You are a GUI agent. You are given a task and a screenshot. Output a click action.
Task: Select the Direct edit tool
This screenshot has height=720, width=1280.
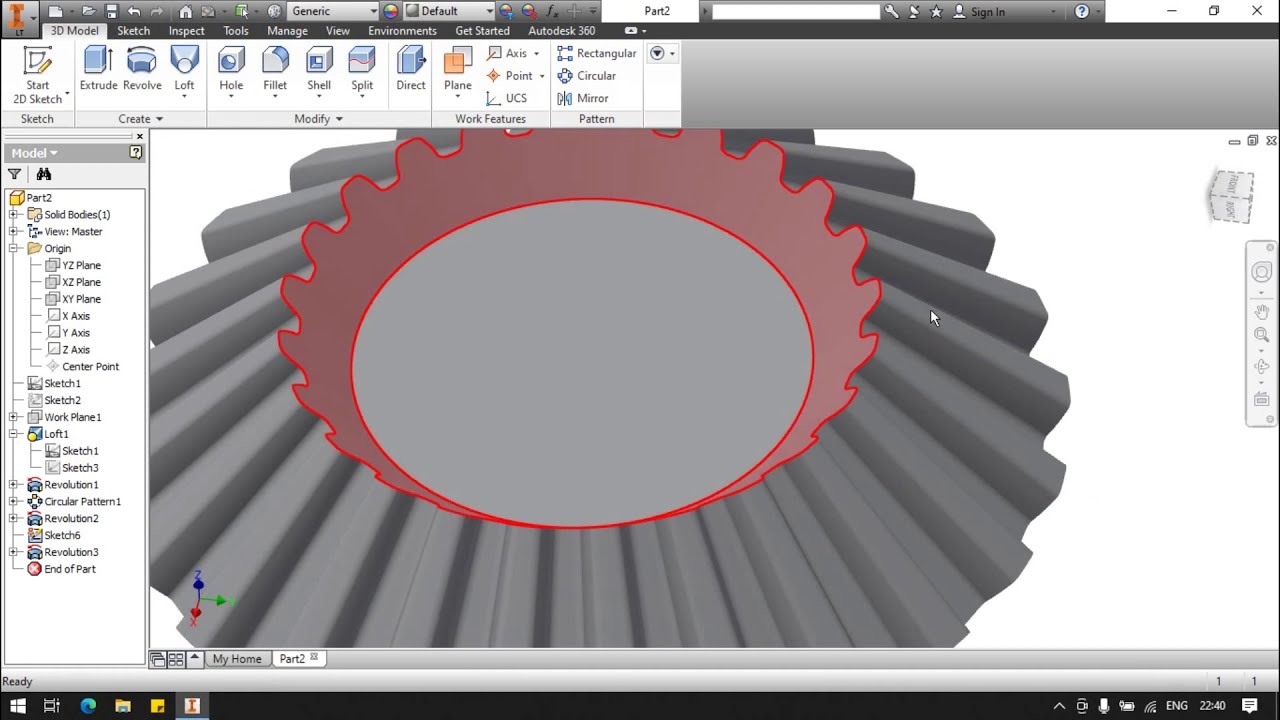click(x=411, y=70)
